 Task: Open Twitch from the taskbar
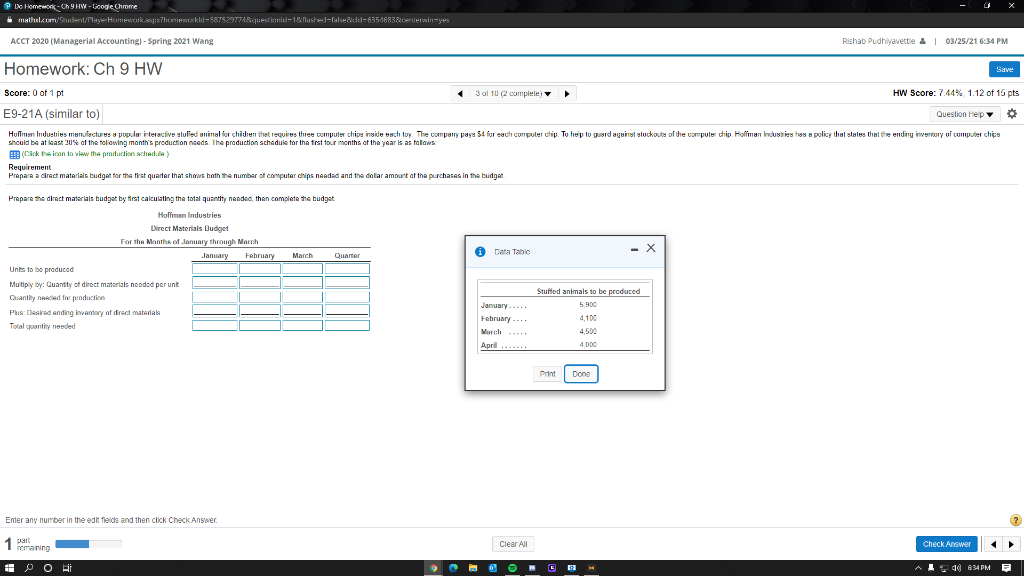552,568
